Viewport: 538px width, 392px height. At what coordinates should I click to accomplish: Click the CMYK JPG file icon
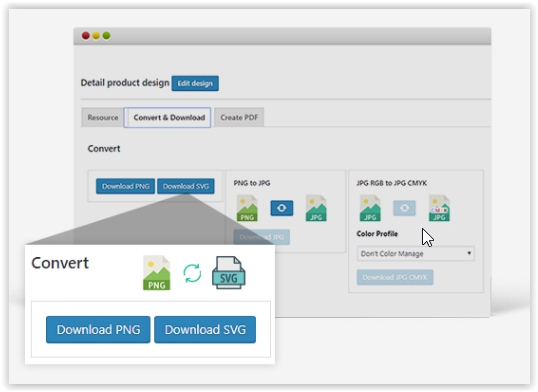click(439, 208)
